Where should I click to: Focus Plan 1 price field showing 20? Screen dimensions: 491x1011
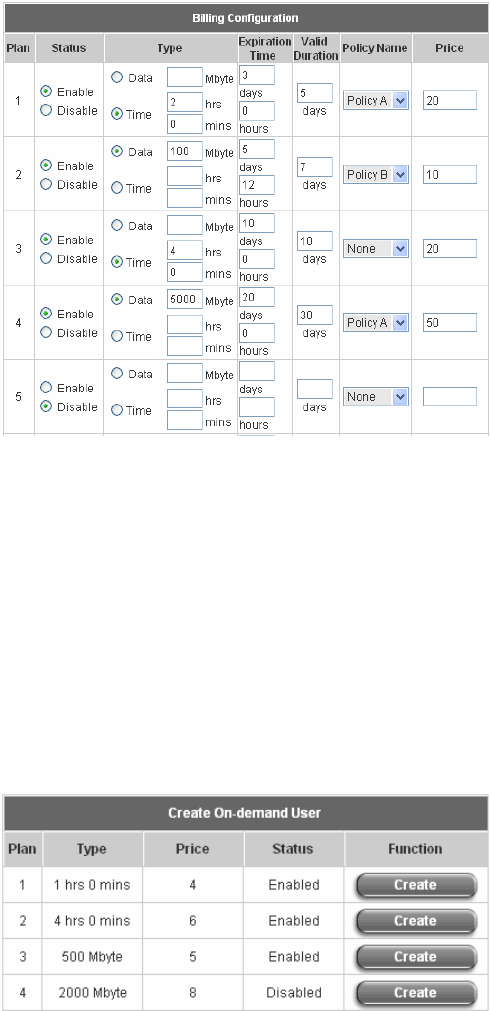coord(450,101)
